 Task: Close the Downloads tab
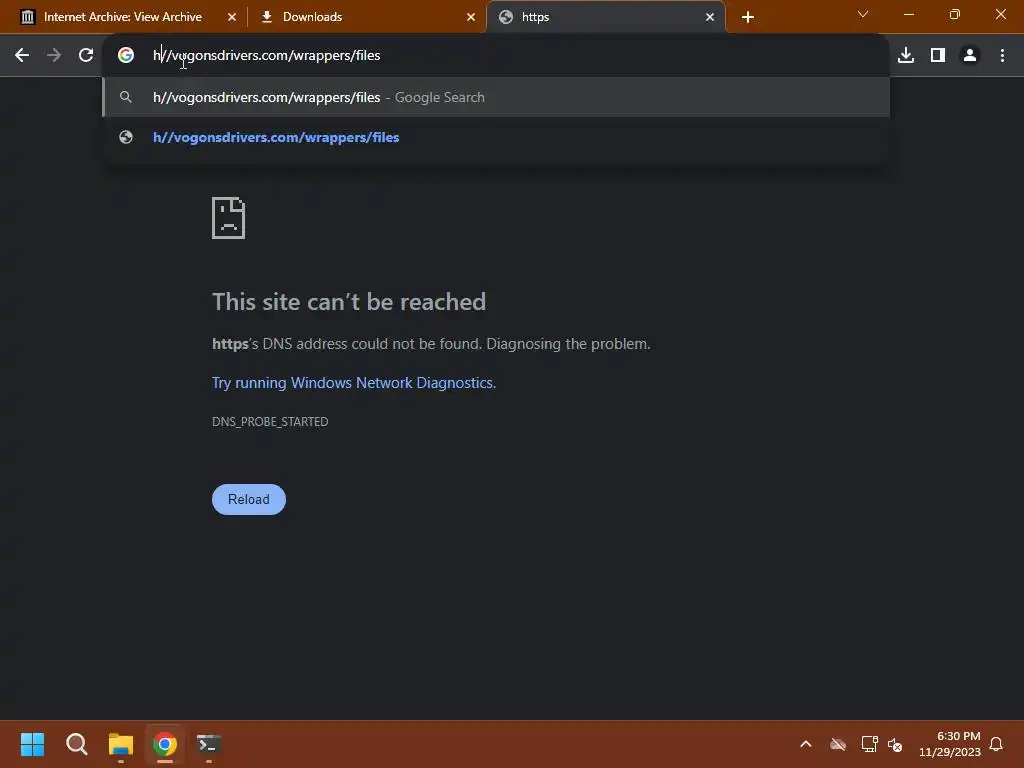(x=471, y=17)
